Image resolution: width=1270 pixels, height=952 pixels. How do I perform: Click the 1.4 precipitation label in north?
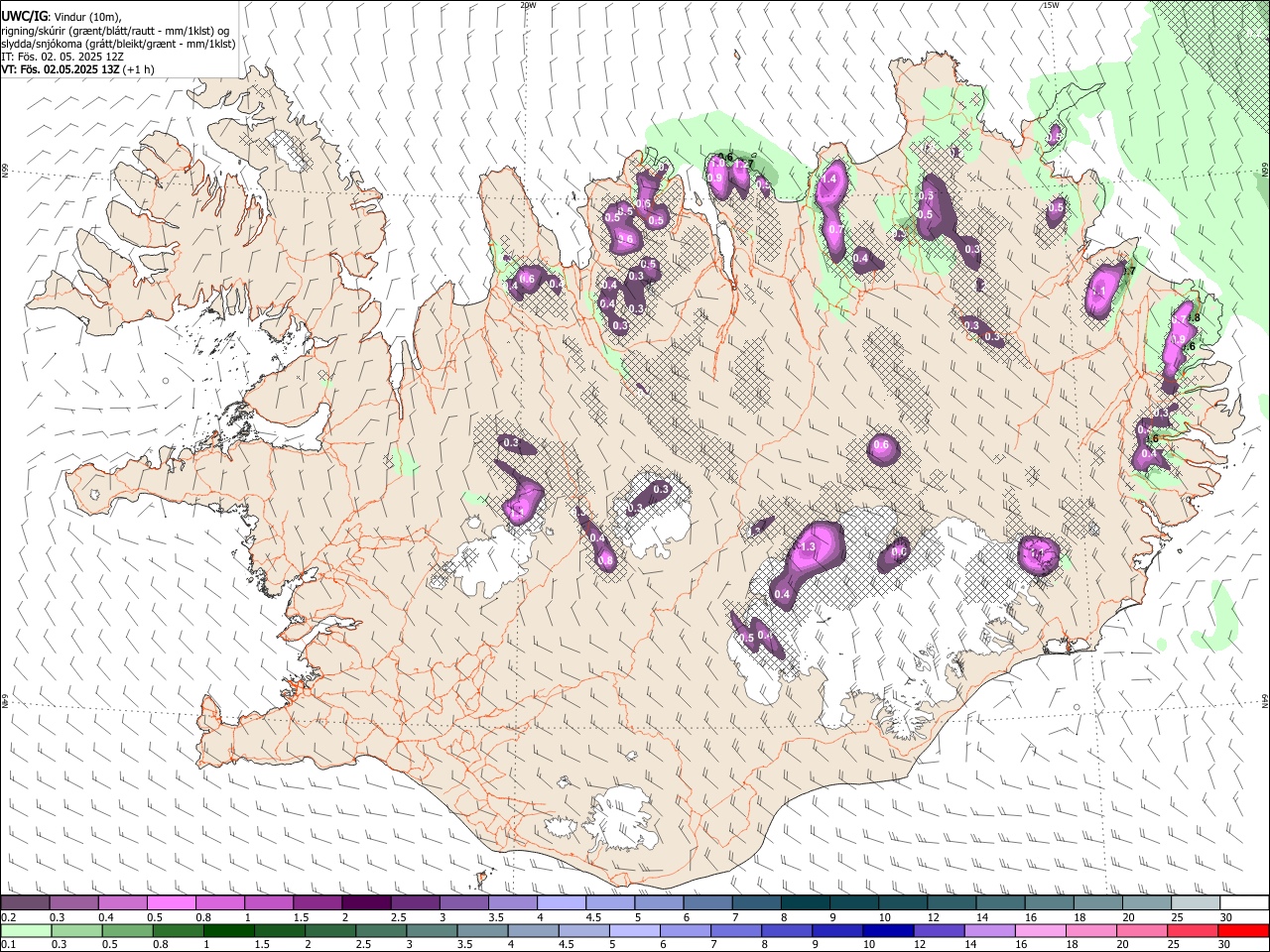pyautogui.click(x=830, y=179)
